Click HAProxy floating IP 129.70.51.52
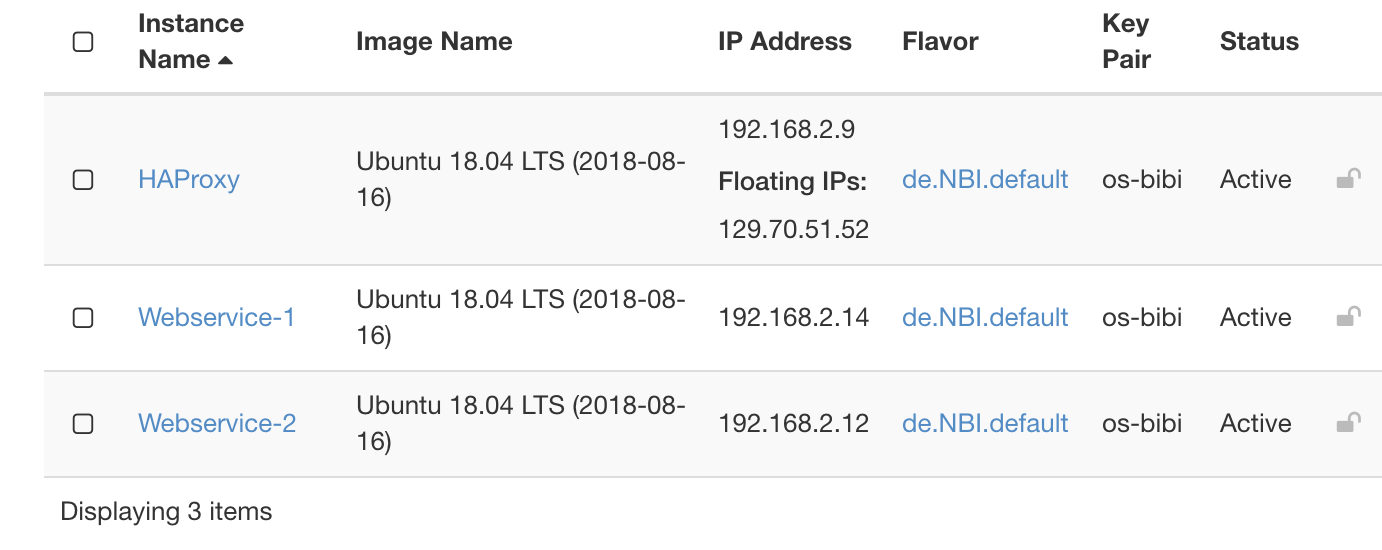Viewport: 1382px width, 550px height. click(794, 230)
